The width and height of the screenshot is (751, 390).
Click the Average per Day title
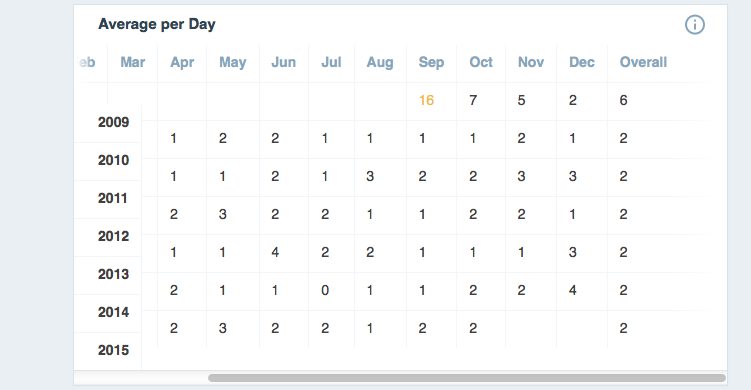(157, 24)
